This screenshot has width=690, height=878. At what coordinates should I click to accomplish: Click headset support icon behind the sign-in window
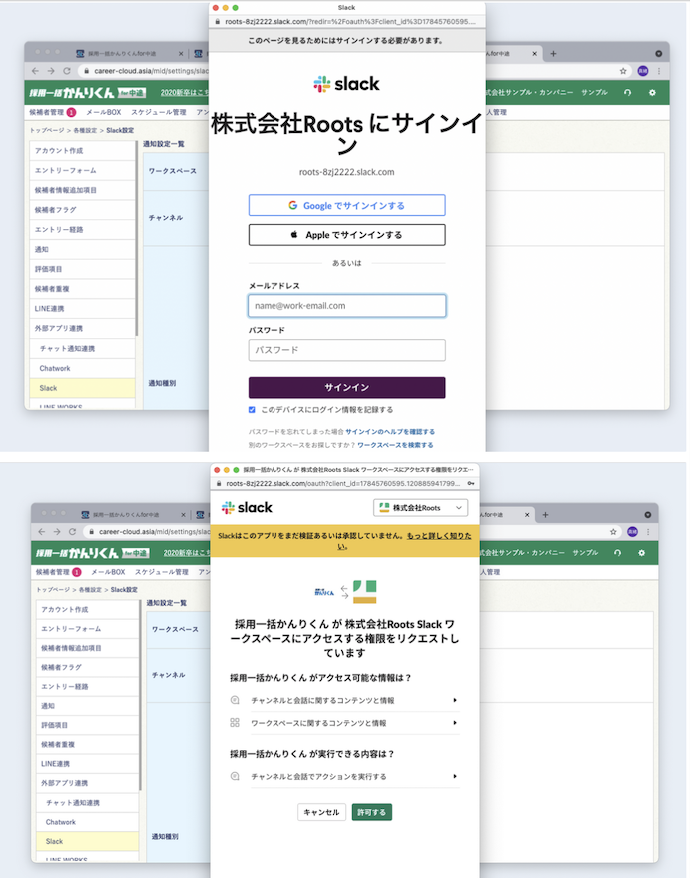point(627,92)
